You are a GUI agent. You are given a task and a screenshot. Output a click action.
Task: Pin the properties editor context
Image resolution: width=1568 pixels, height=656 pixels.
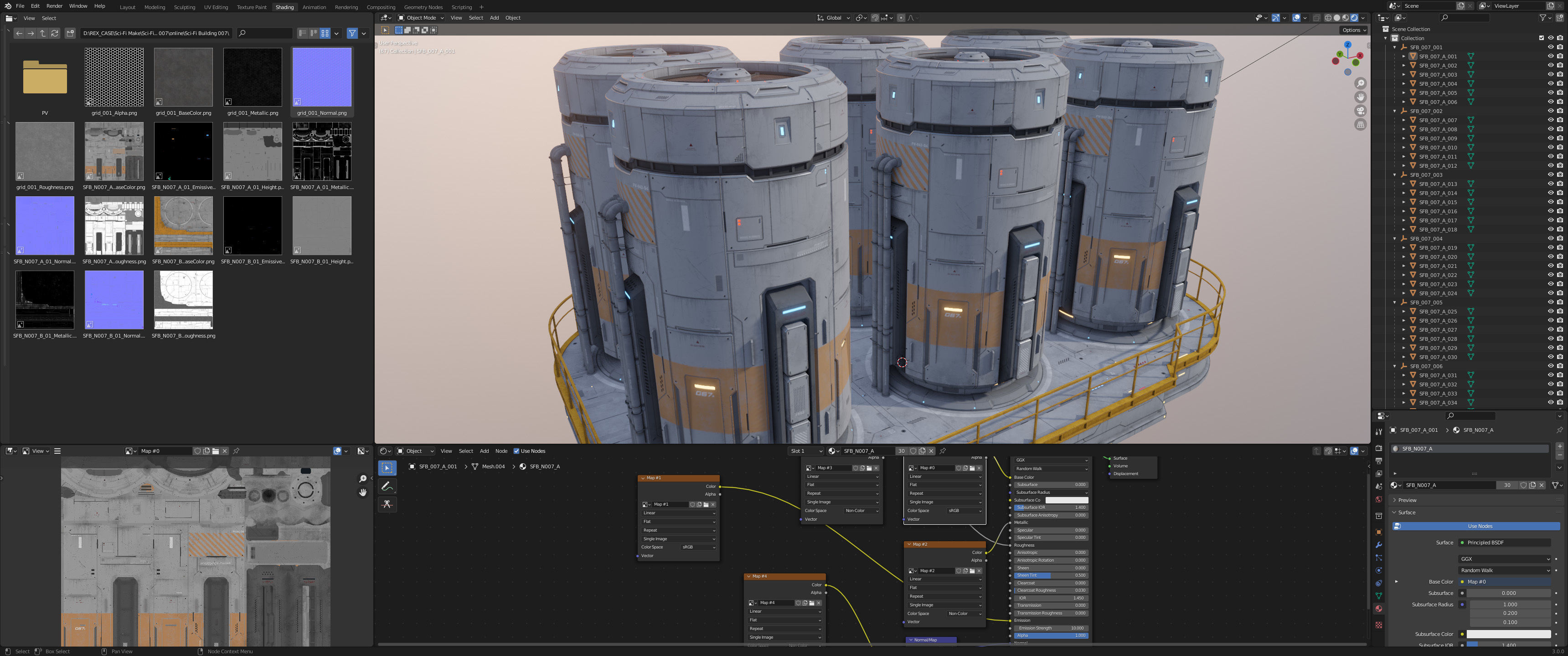(1559, 430)
